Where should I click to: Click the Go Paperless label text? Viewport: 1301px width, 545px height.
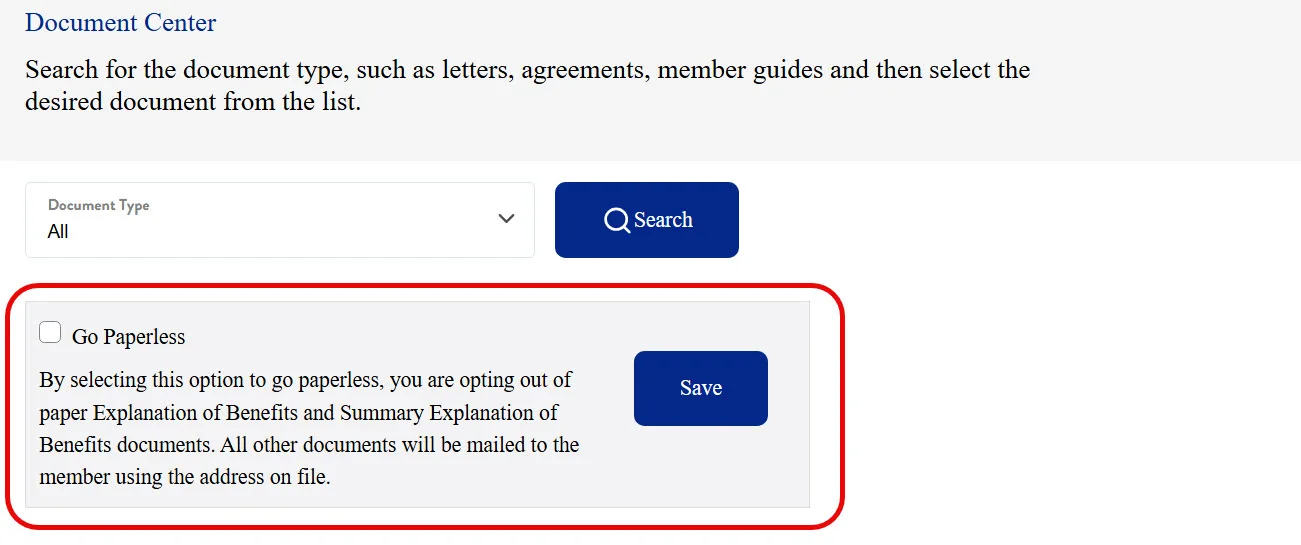(128, 337)
